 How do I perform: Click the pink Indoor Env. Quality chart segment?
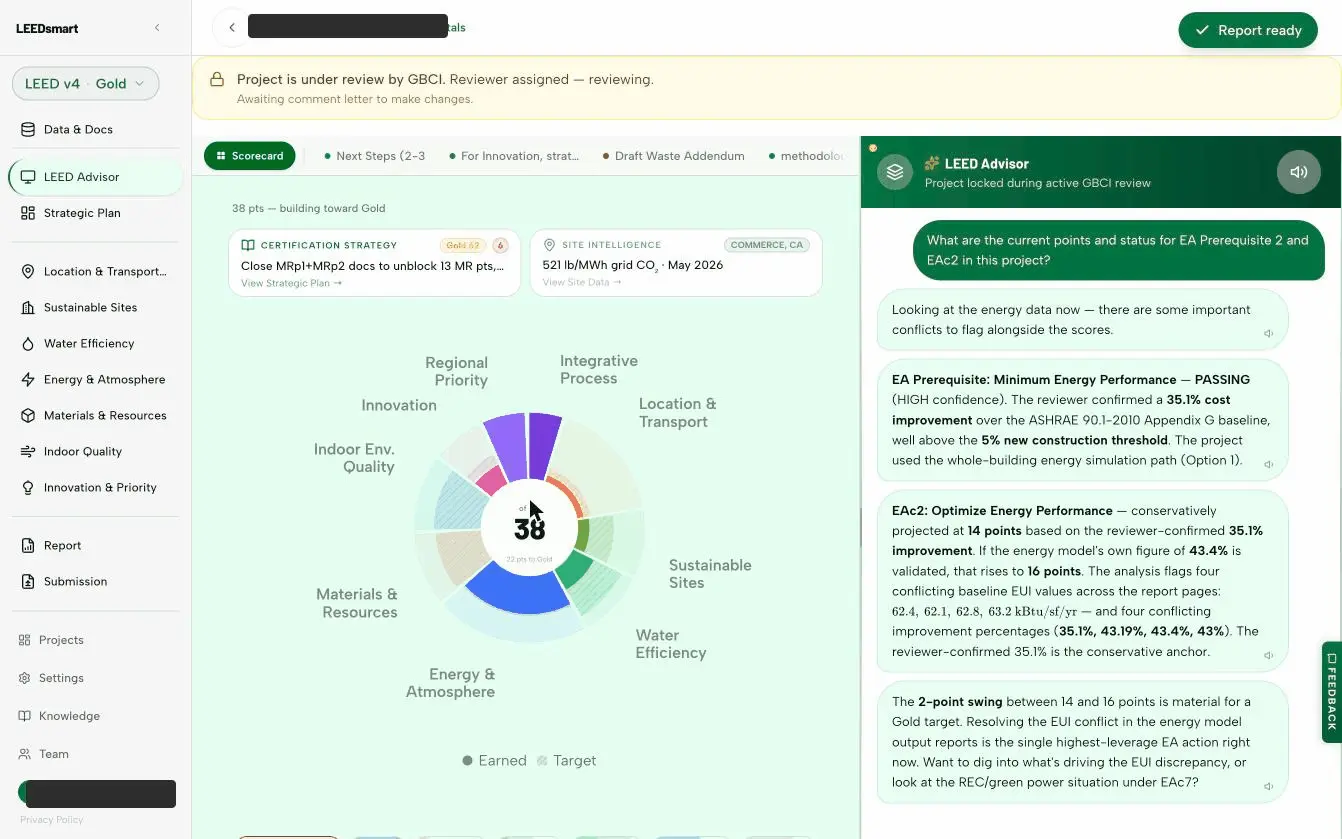click(x=492, y=480)
